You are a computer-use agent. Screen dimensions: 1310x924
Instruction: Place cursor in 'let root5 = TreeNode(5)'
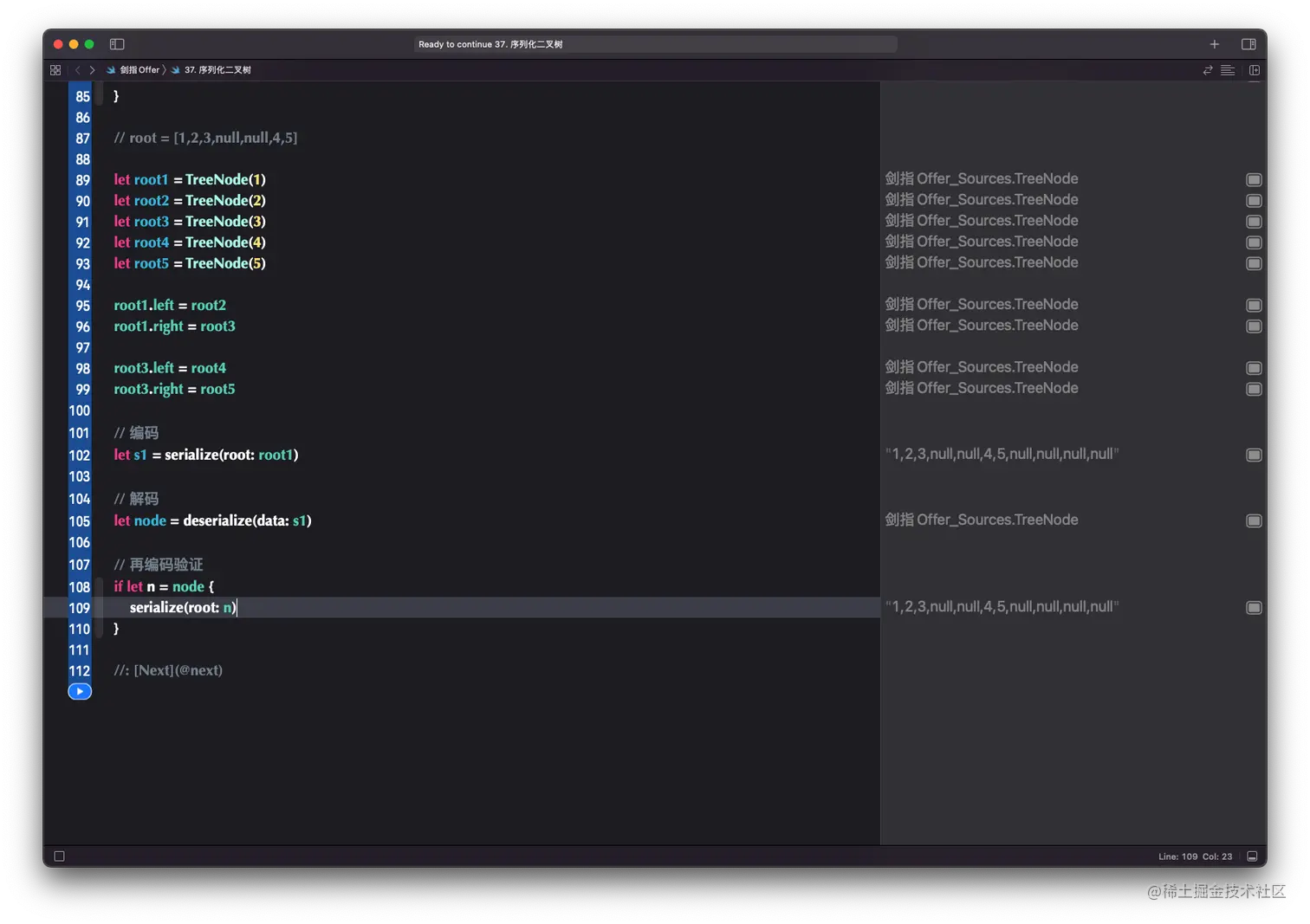[x=190, y=263]
